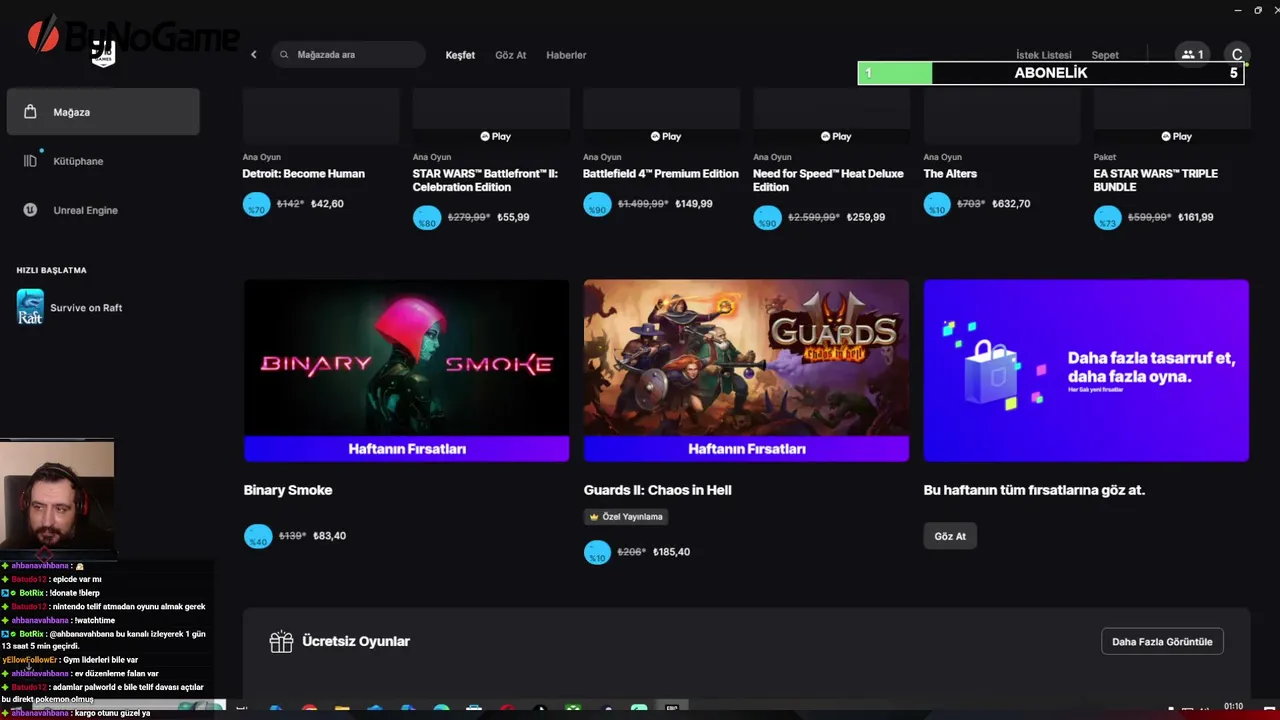Click the %70 discount badge under Detroit
Image resolution: width=1280 pixels, height=720 pixels.
pyautogui.click(x=256, y=205)
